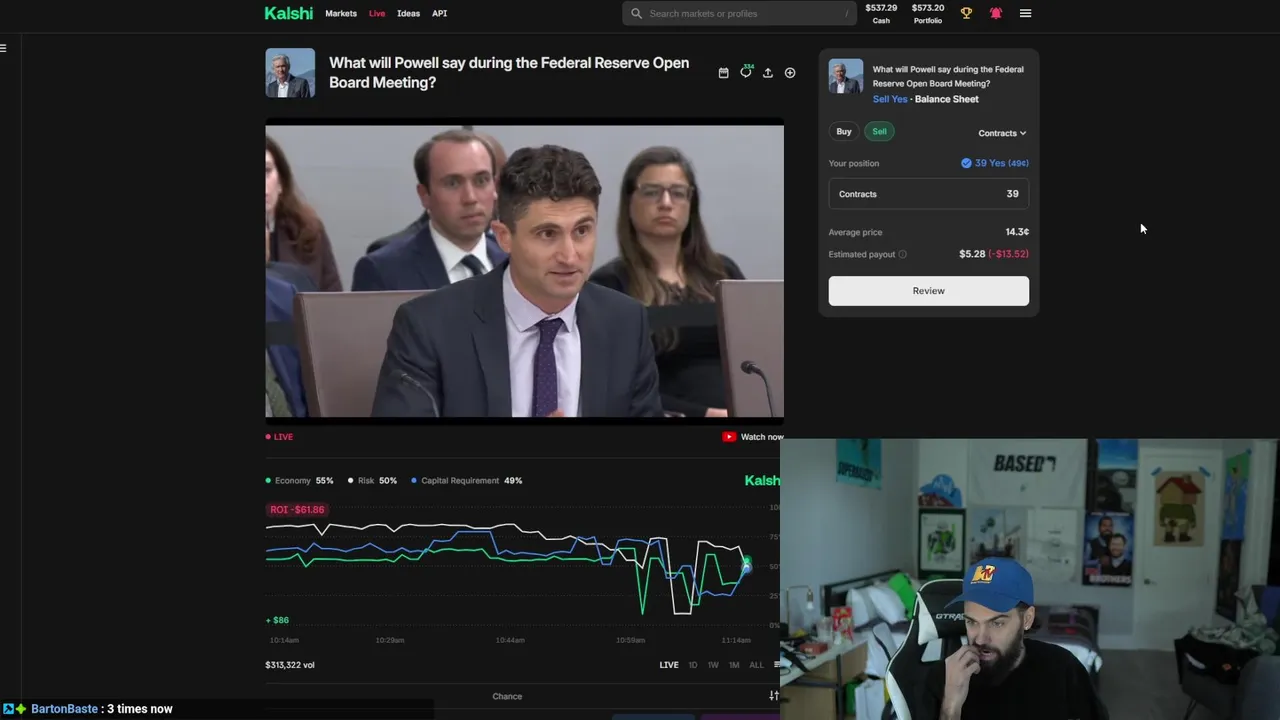Select the Sell toggle in order panel
1280x720 pixels.
point(879,131)
